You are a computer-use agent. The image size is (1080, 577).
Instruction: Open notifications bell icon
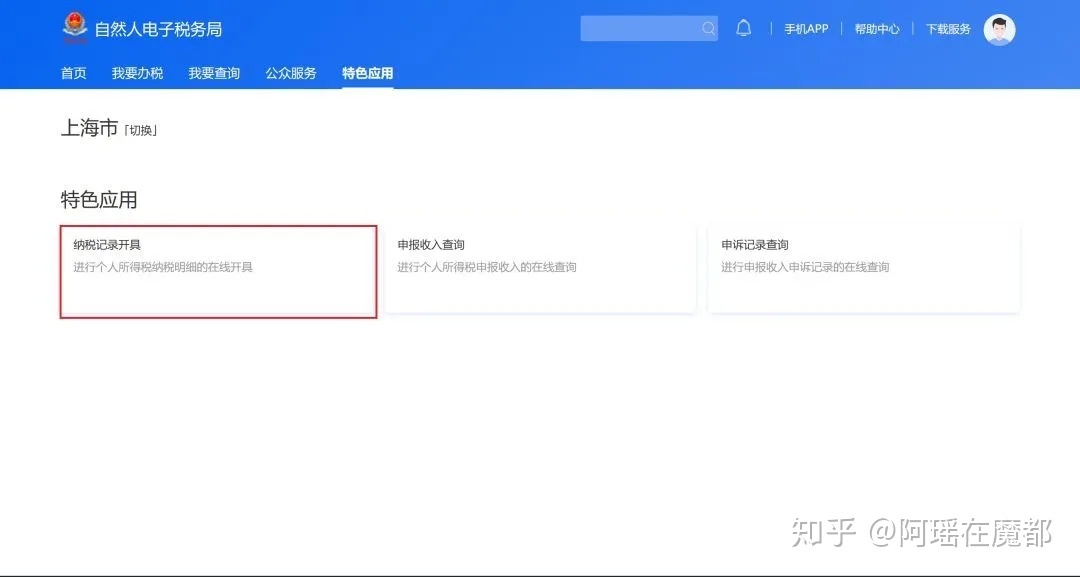click(x=743, y=28)
